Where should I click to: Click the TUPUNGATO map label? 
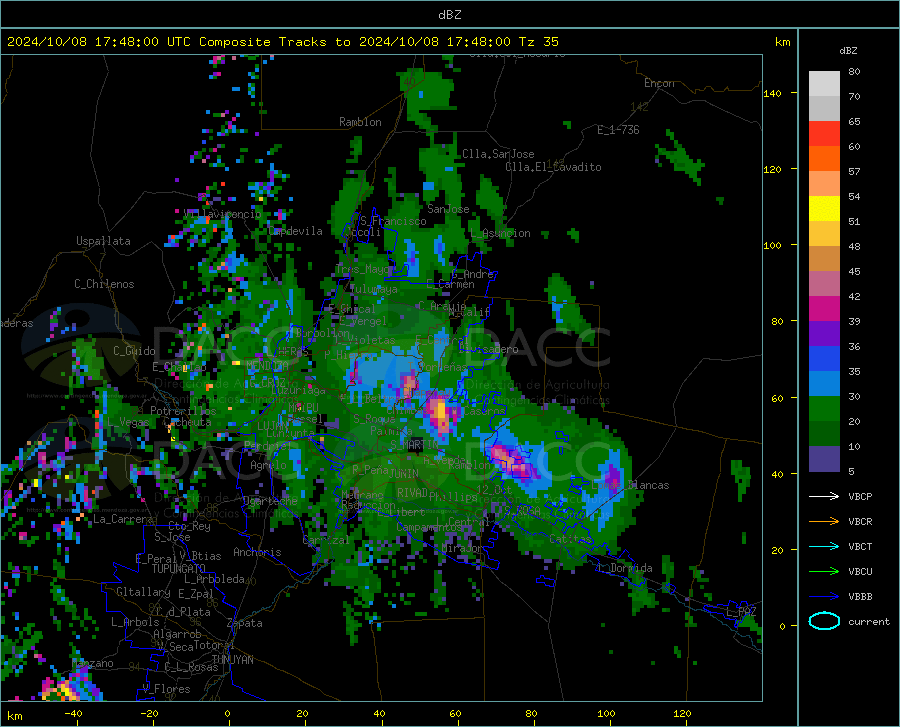[179, 569]
